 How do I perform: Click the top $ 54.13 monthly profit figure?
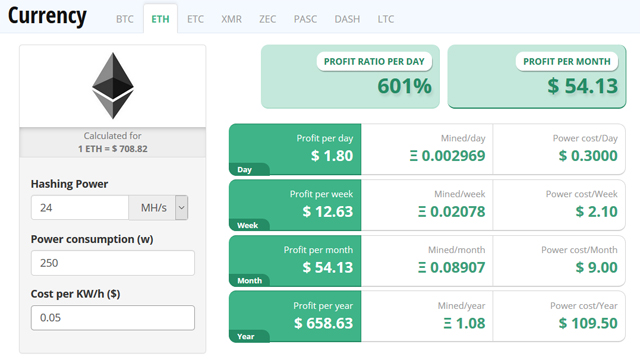tap(582, 86)
